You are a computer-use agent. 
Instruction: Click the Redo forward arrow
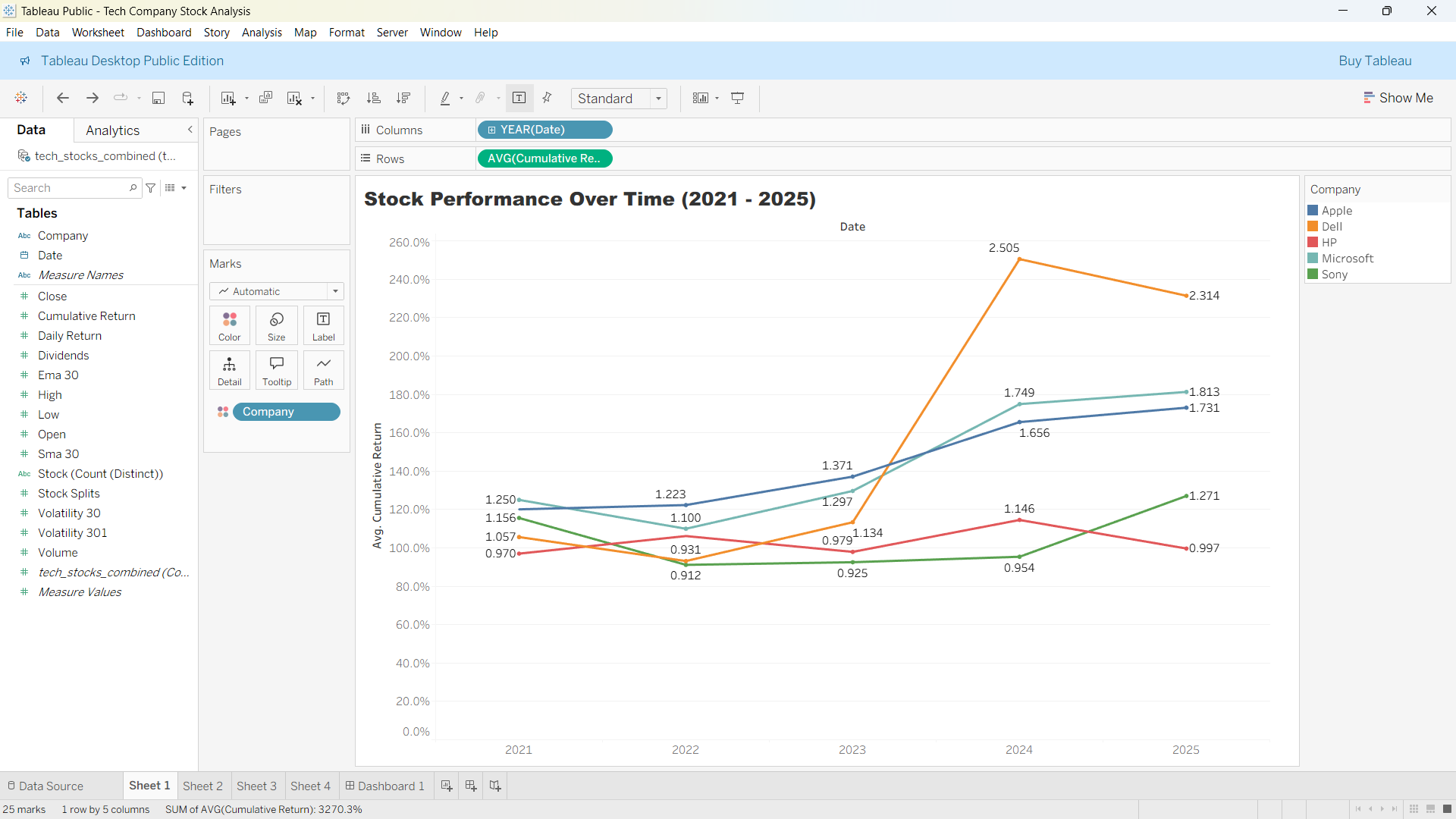pyautogui.click(x=93, y=98)
